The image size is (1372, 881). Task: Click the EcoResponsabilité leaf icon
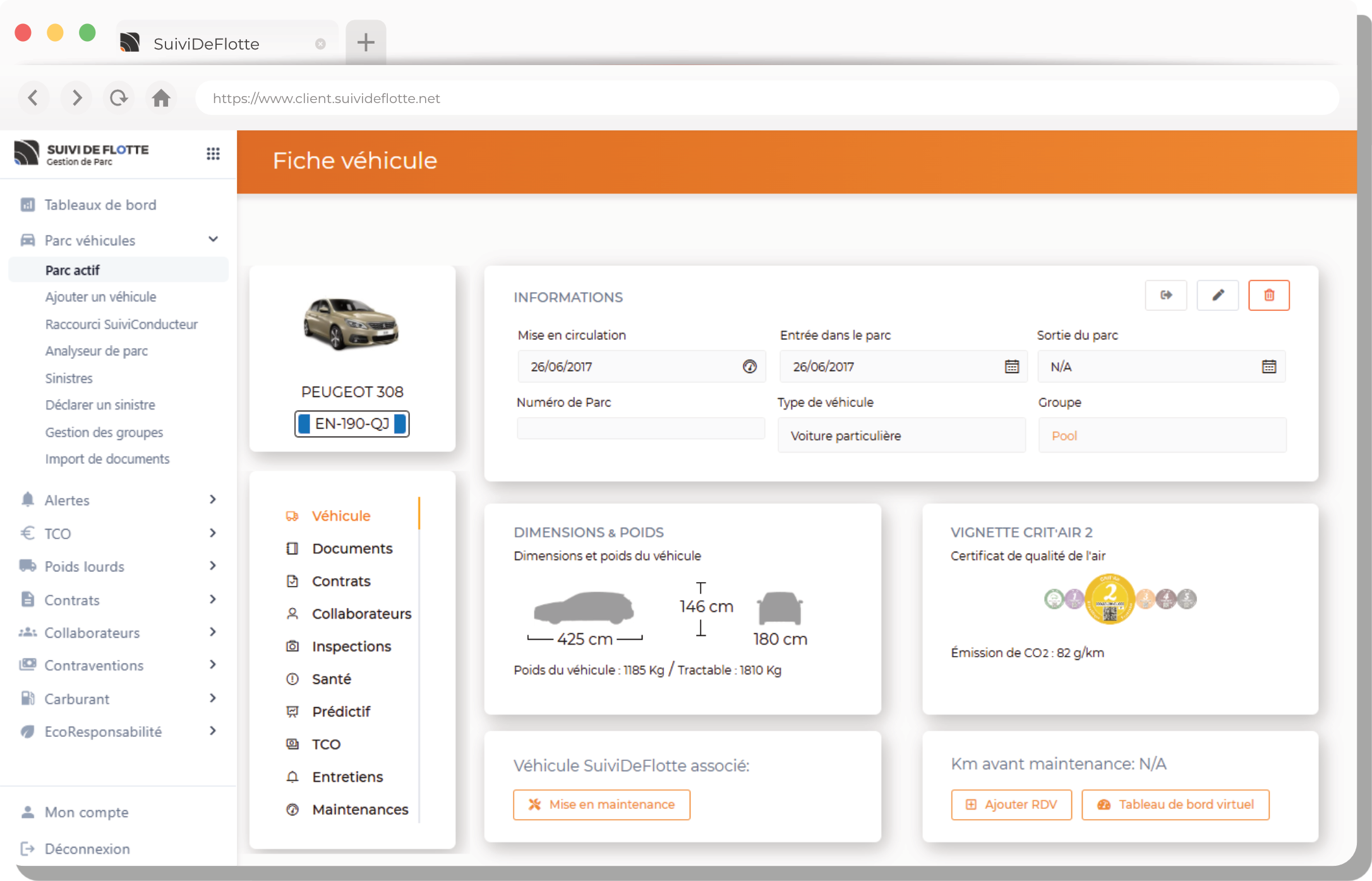27,731
